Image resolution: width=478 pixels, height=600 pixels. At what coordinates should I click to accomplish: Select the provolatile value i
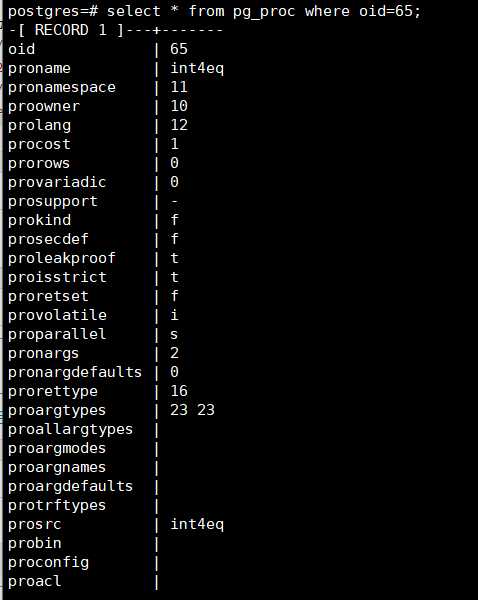click(x=175, y=315)
